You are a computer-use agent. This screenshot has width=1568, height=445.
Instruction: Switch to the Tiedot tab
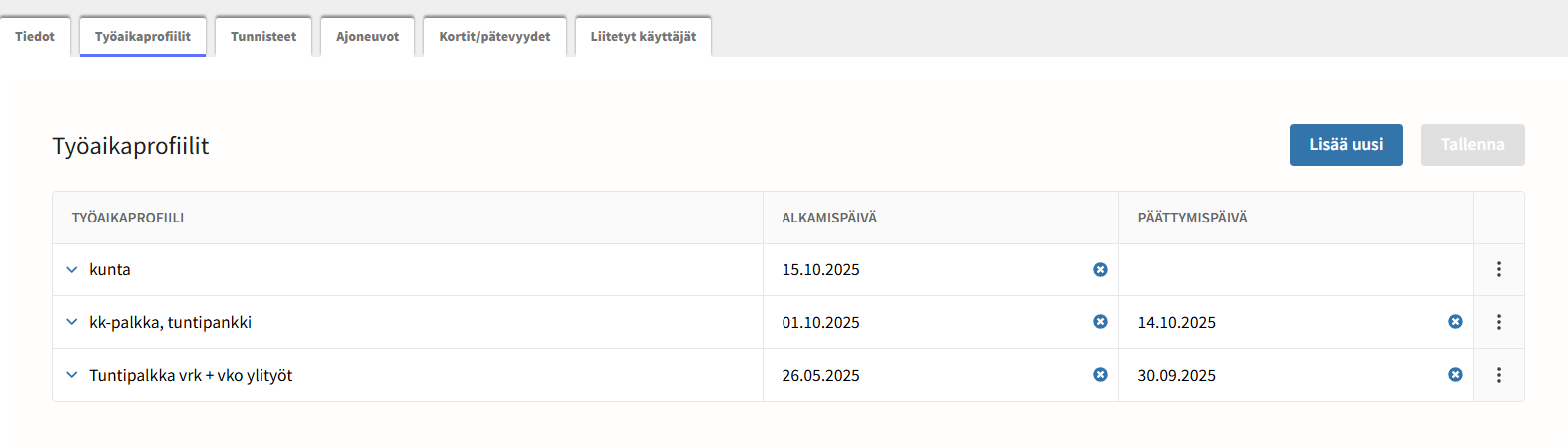click(35, 37)
